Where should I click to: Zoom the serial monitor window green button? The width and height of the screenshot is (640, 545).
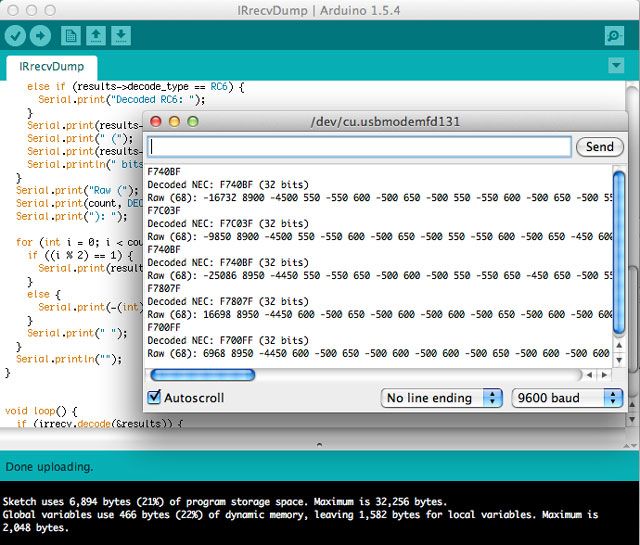click(193, 121)
